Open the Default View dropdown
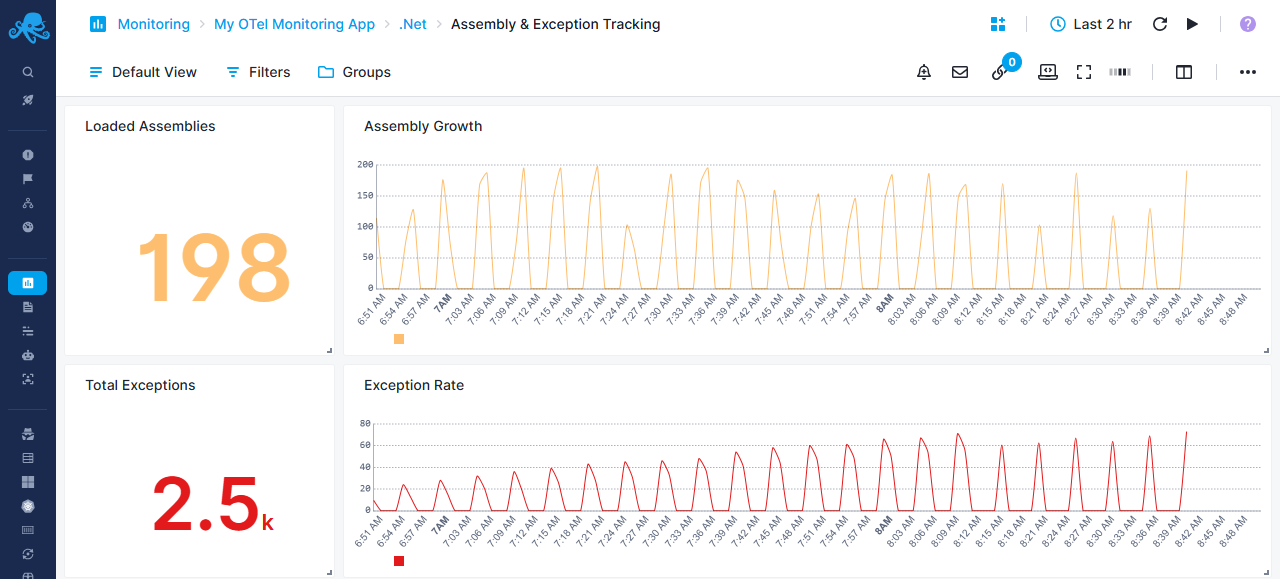This screenshot has width=1280, height=579. (x=142, y=71)
